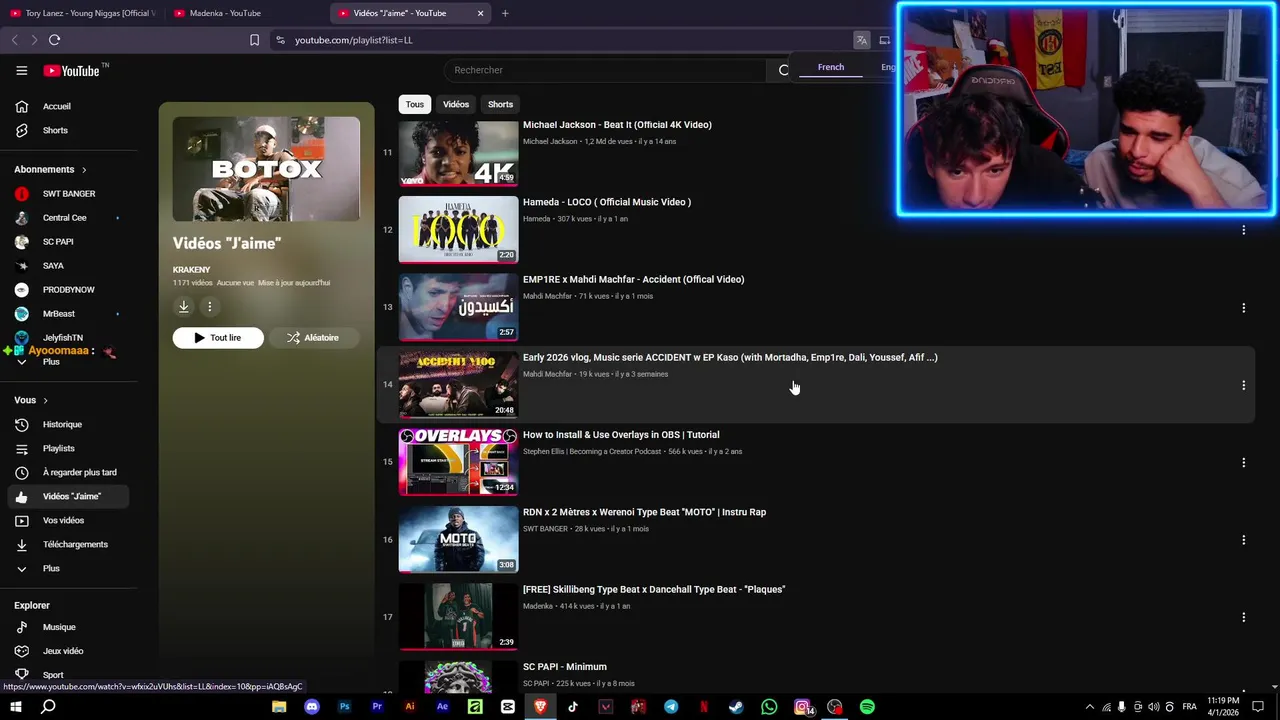
Task: Click the bookmark icon in address bar
Action: pyautogui.click(x=254, y=40)
